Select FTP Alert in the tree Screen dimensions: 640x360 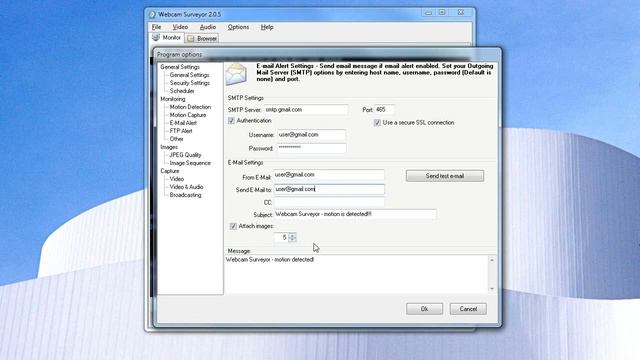181,131
